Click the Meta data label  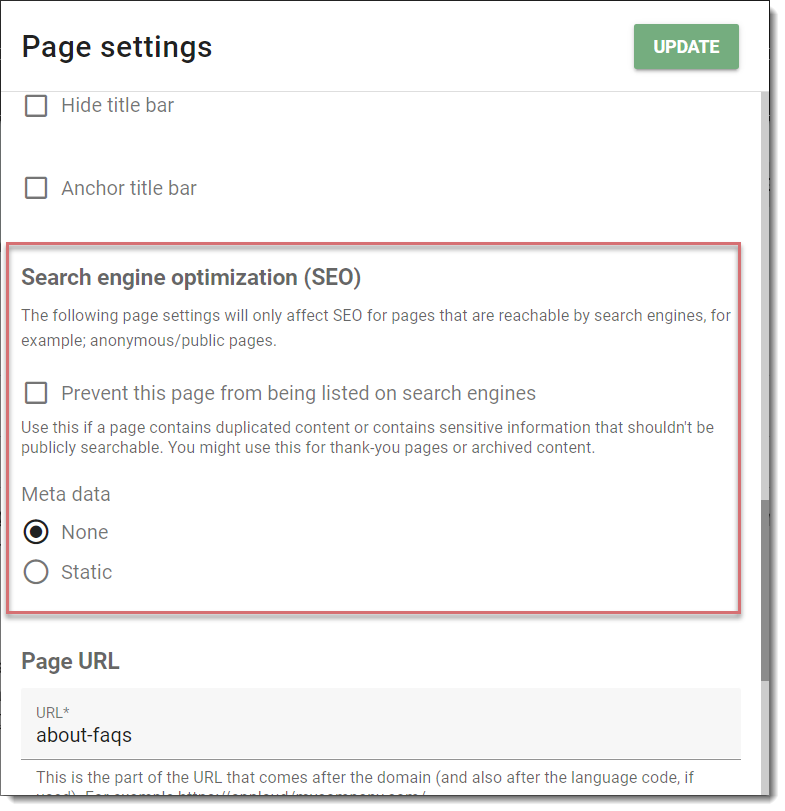(x=66, y=494)
